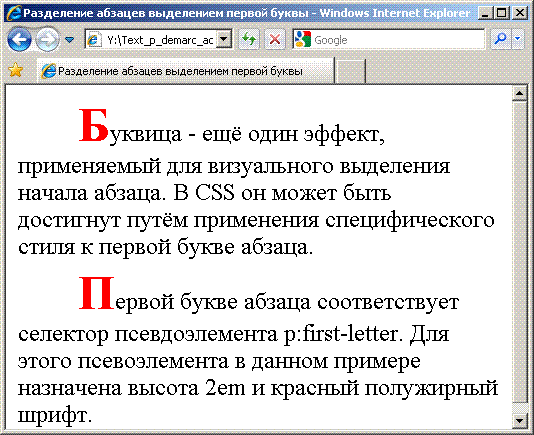Open the recent pages dropdown arrow
Viewport: 534px width, 435px height.
69,40
